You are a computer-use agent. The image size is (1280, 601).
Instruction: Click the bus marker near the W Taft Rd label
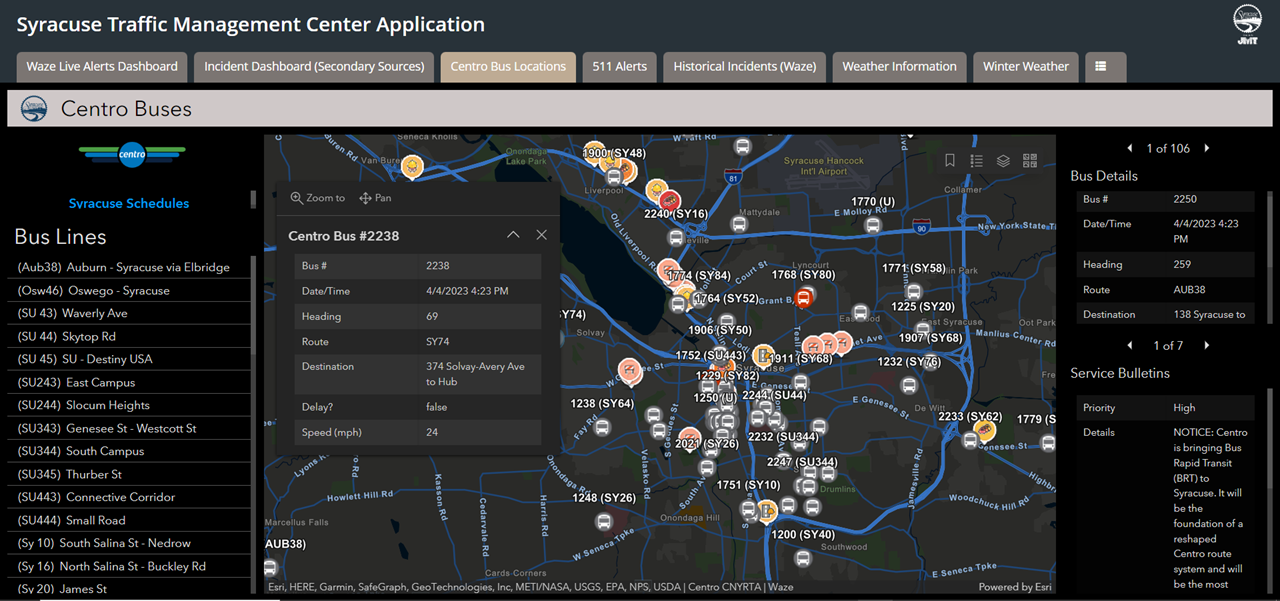[742, 147]
